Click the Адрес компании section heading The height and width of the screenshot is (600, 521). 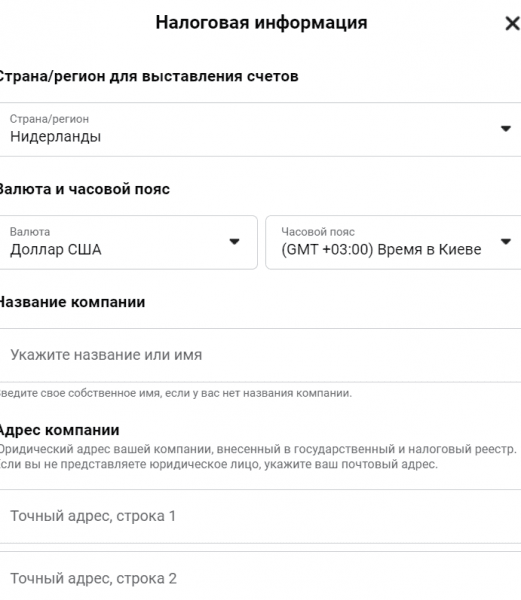59,430
